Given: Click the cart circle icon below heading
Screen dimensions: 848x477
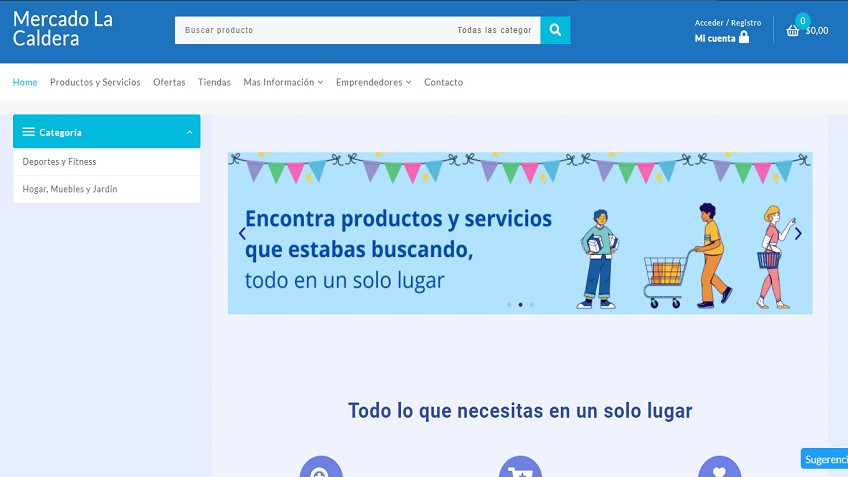Looking at the screenshot, I should coord(520,467).
